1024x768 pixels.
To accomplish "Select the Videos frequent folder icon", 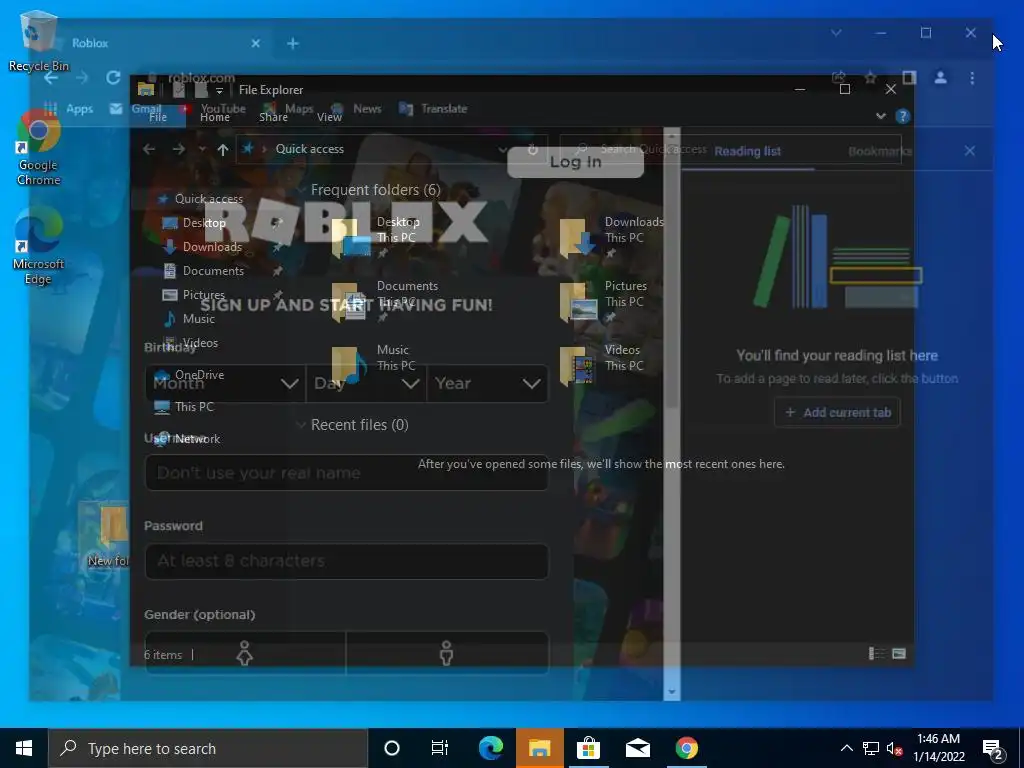I will tap(578, 366).
